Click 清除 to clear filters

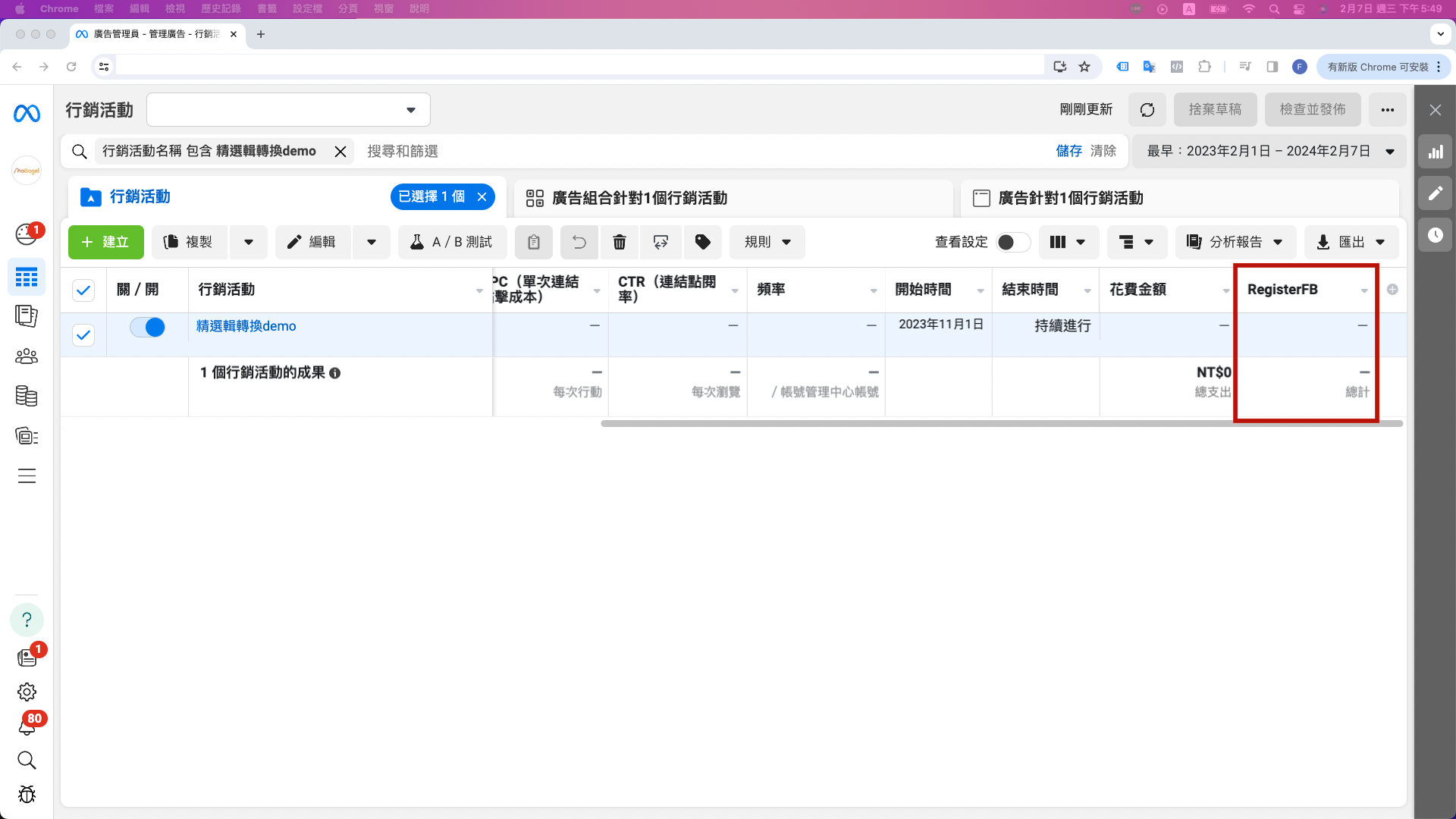[1103, 152]
